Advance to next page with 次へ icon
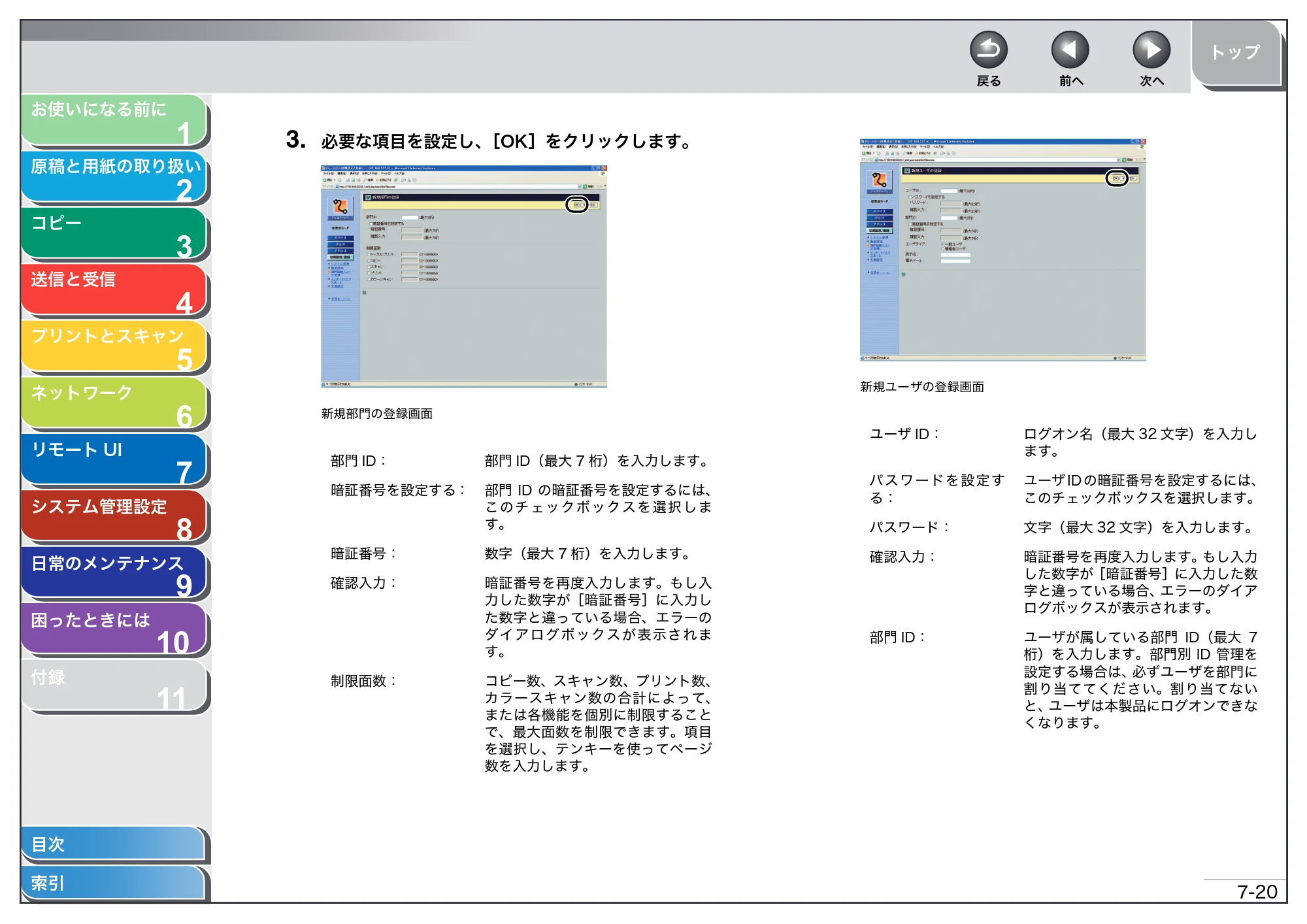 tap(1151, 50)
